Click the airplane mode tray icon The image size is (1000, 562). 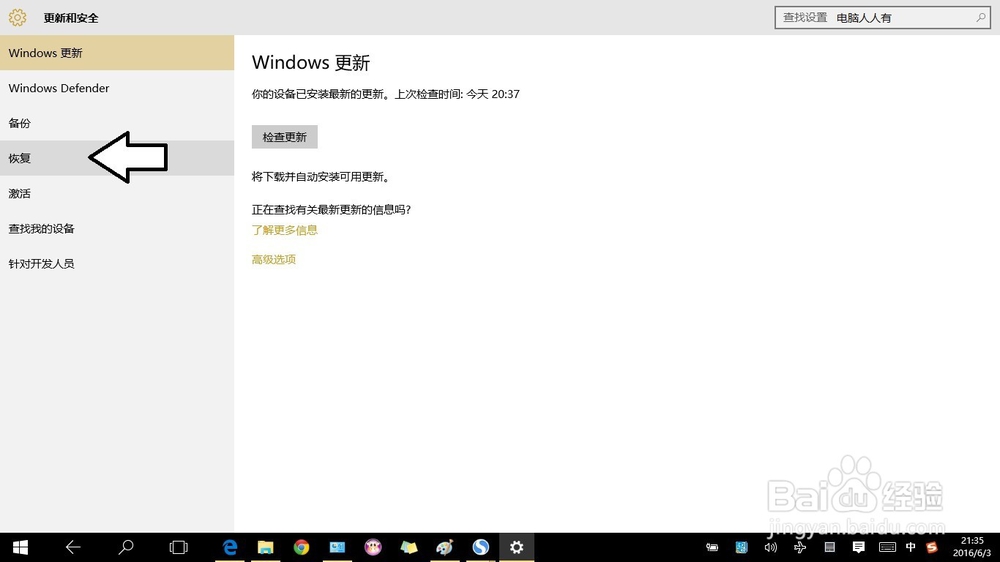coord(800,547)
